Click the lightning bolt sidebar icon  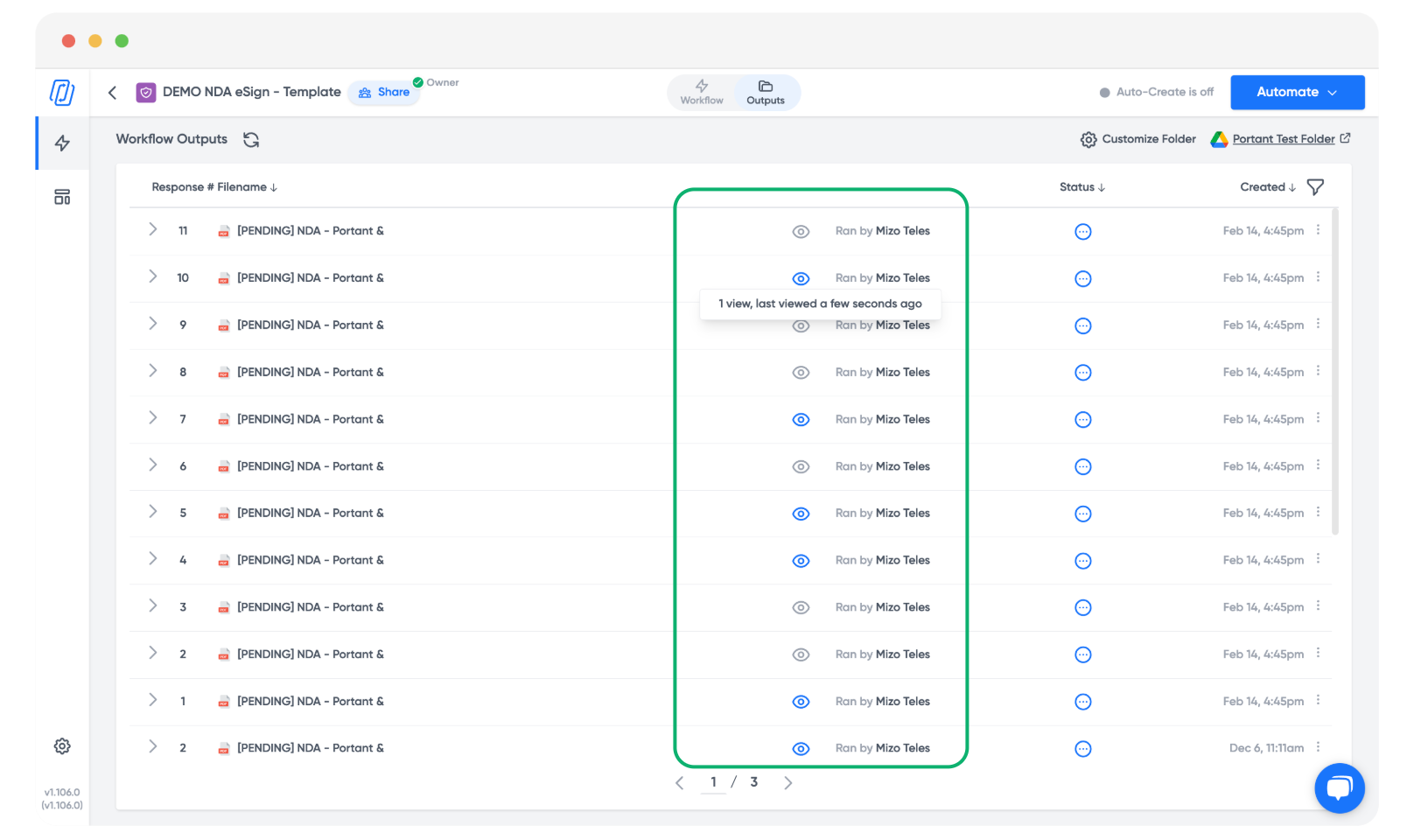click(62, 143)
